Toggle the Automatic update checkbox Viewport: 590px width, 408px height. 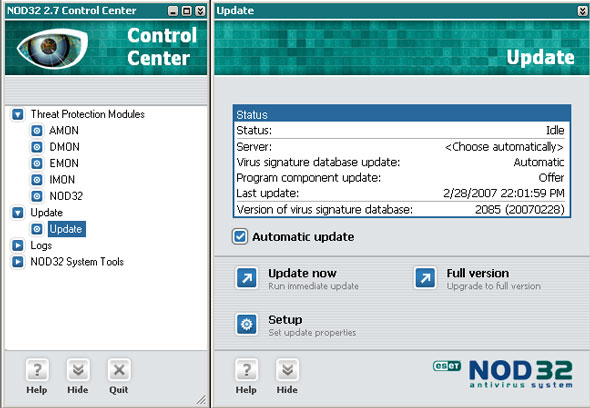tap(240, 237)
